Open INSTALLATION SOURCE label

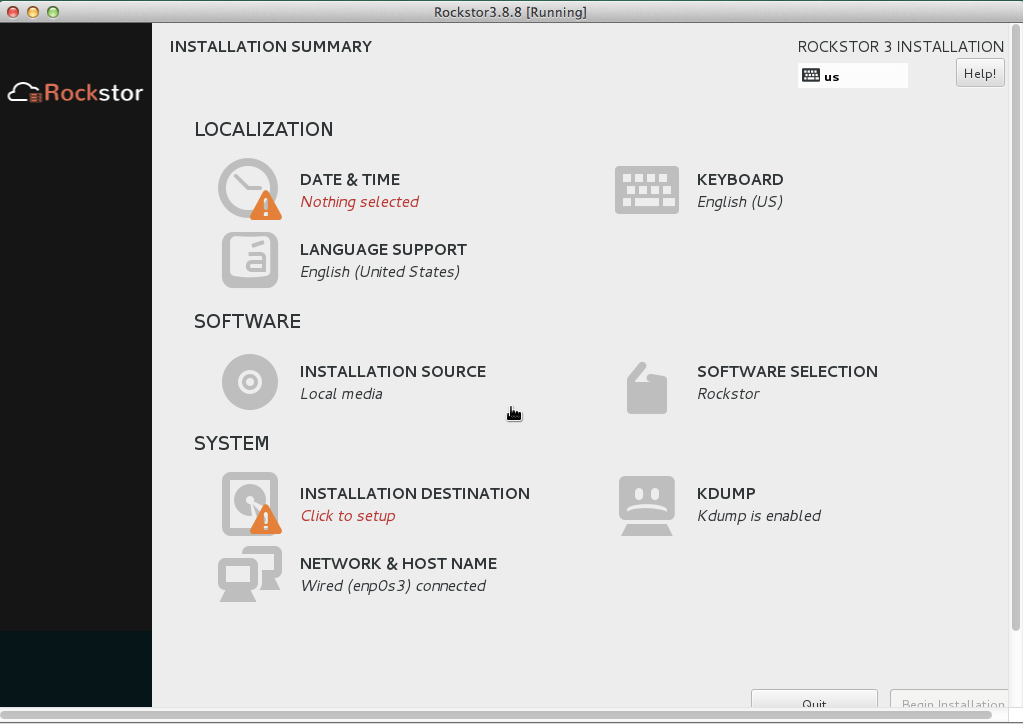tap(393, 371)
